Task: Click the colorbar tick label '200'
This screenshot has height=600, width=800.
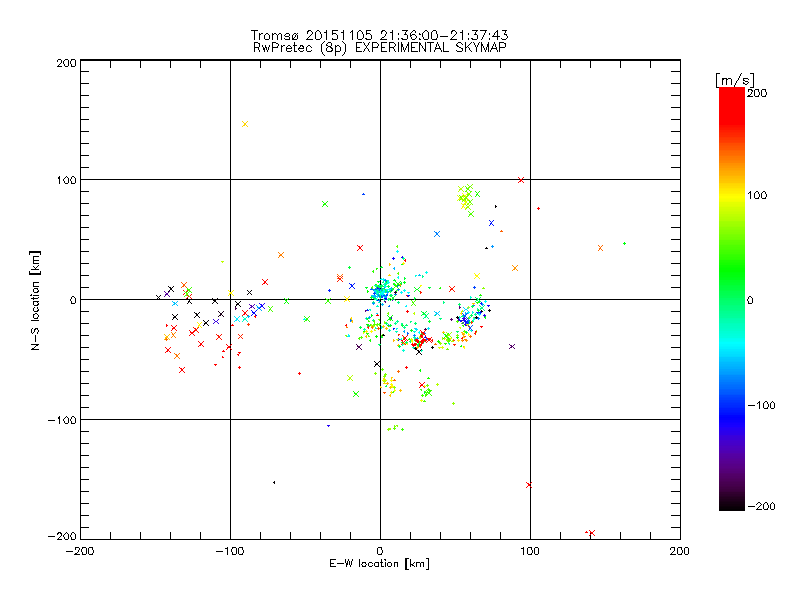Action: (x=757, y=93)
